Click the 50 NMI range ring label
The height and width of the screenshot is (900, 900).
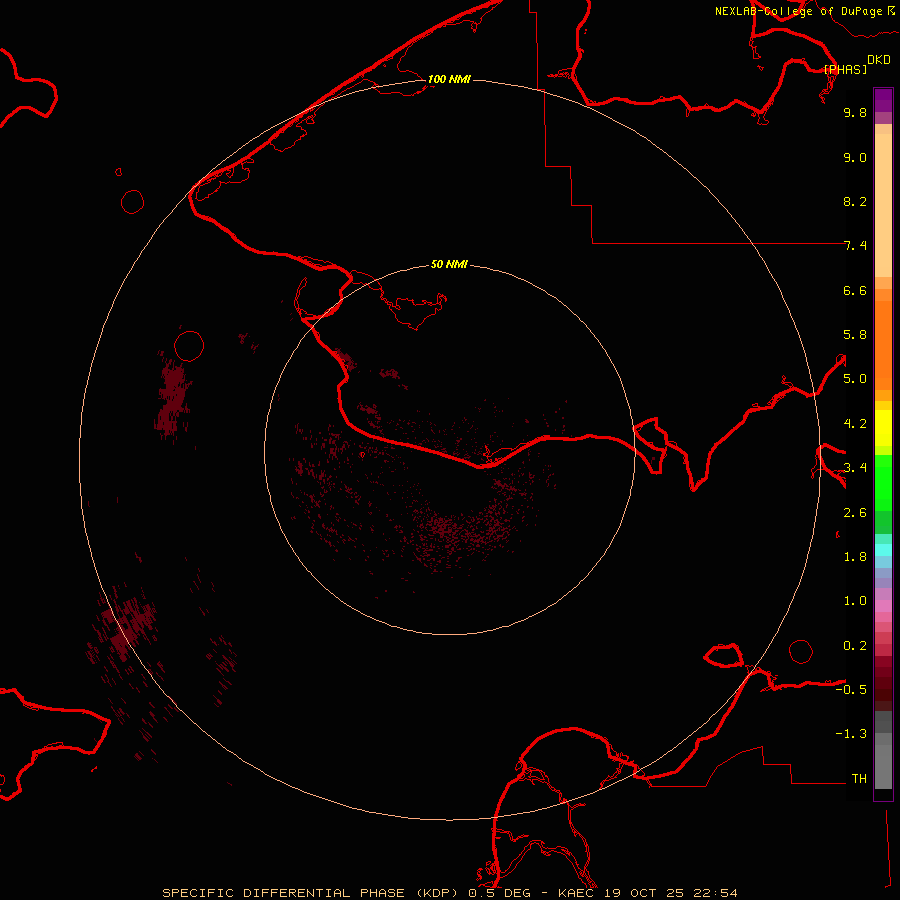(449, 264)
